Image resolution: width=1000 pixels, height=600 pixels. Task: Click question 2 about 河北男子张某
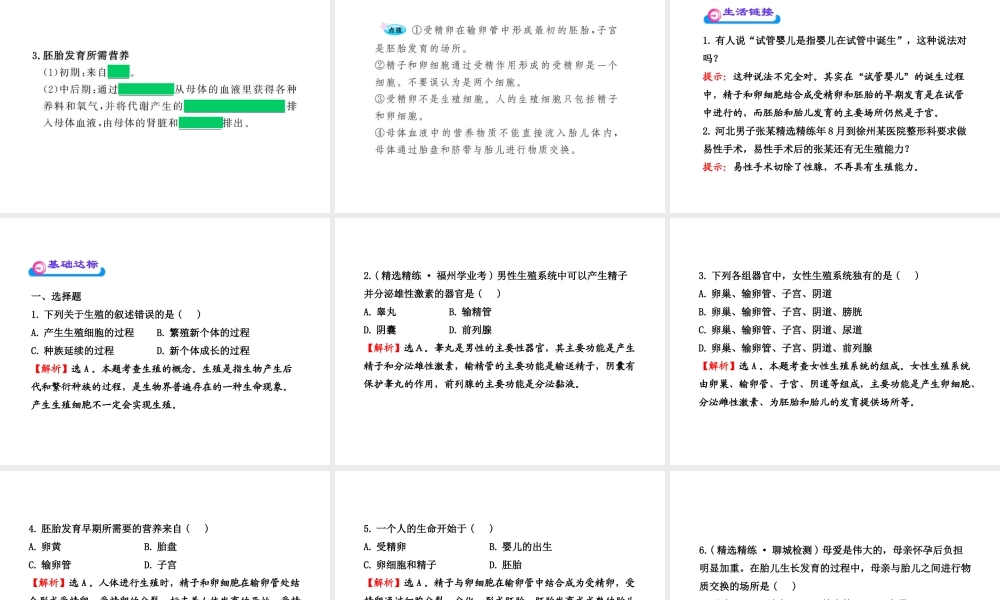[834, 140]
